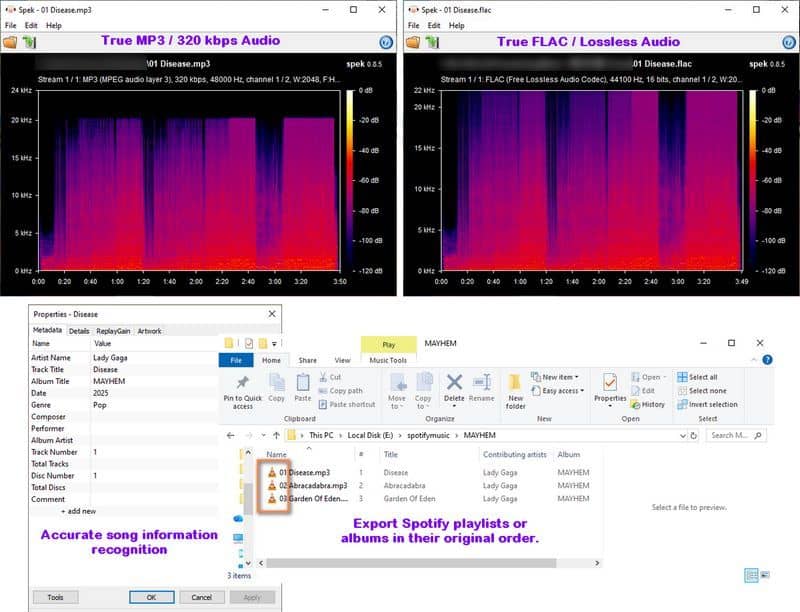800x612 pixels.
Task: Open Edit menu in Spek FLAC window
Action: (434, 26)
